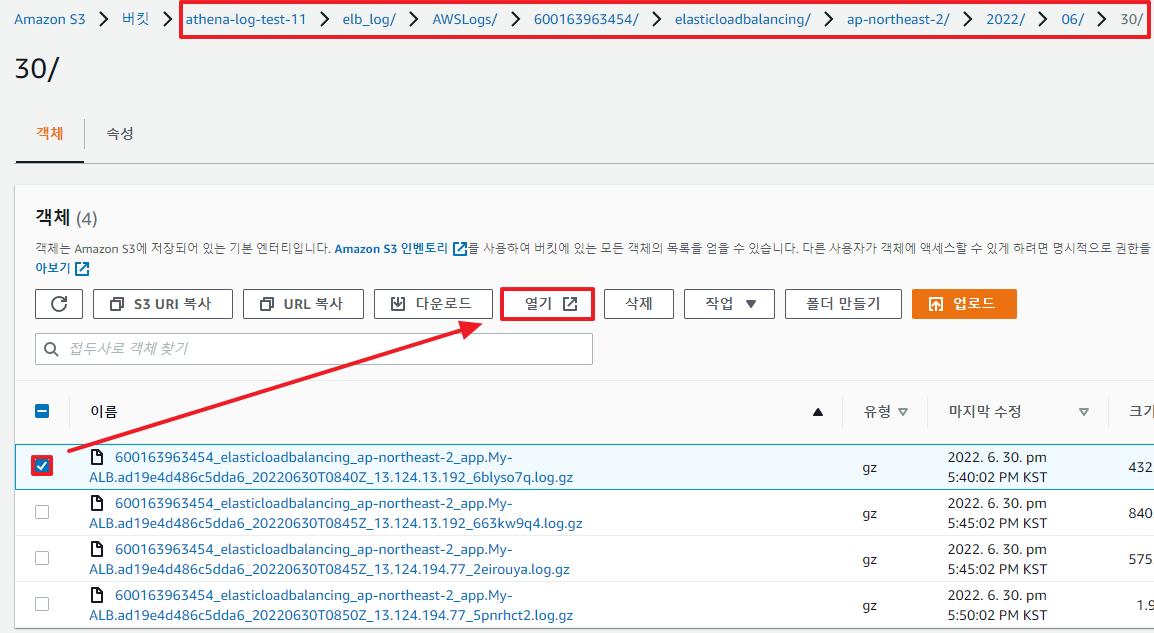The width and height of the screenshot is (1154, 633).
Task: Navigate to elb_log/ breadcrumb folder
Action: point(369,19)
